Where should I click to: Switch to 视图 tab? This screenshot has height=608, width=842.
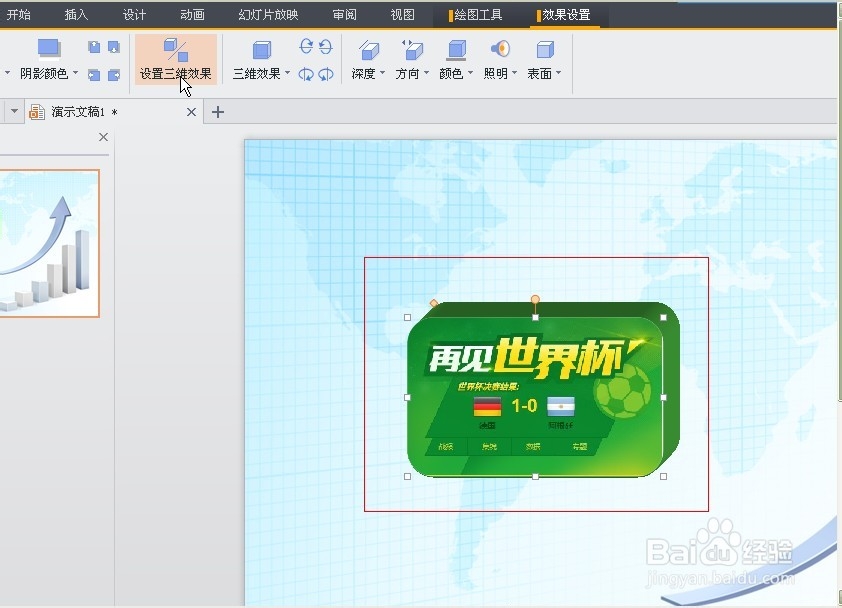[402, 15]
